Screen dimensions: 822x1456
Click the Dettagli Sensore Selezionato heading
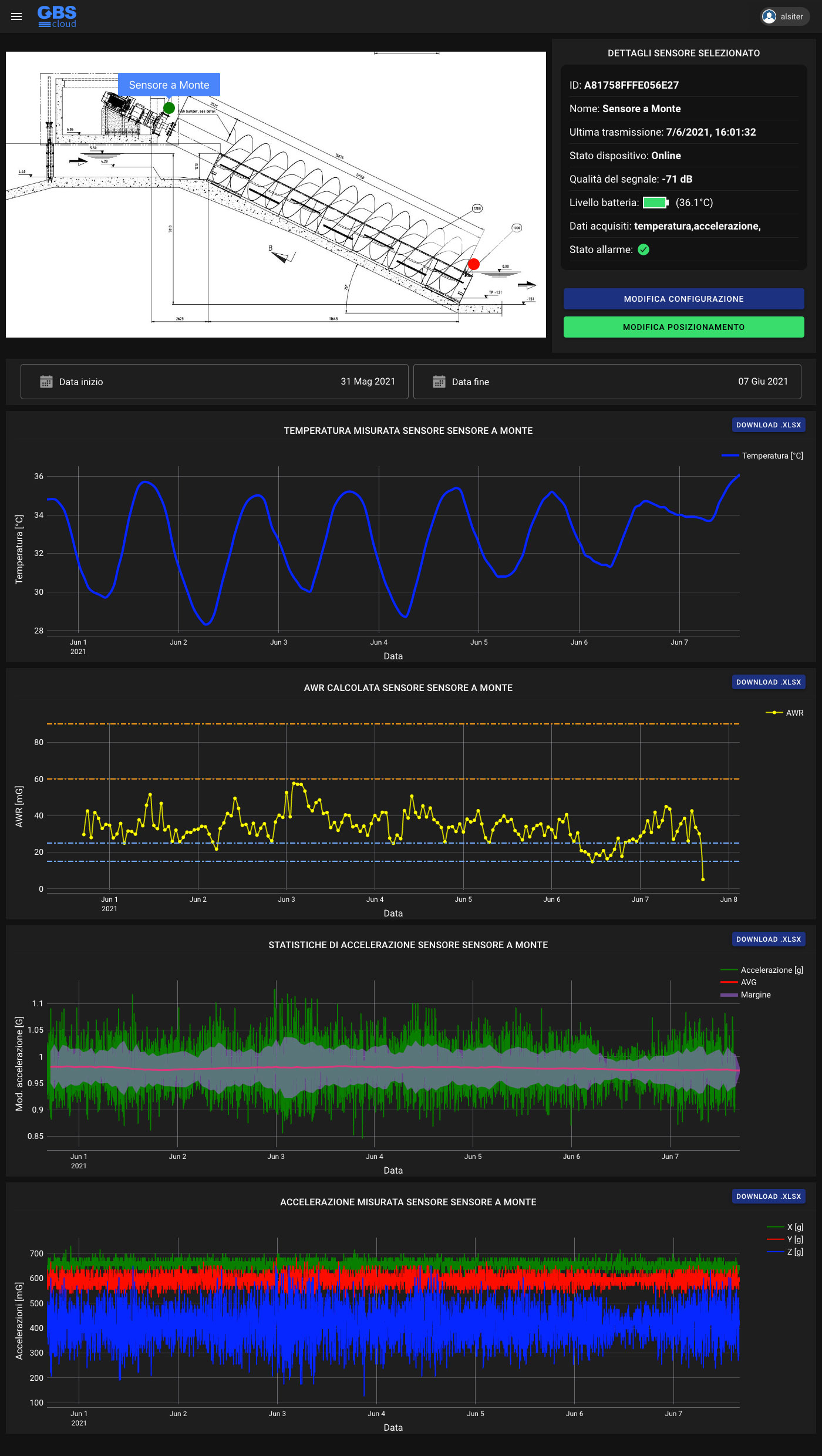pyautogui.click(x=683, y=53)
